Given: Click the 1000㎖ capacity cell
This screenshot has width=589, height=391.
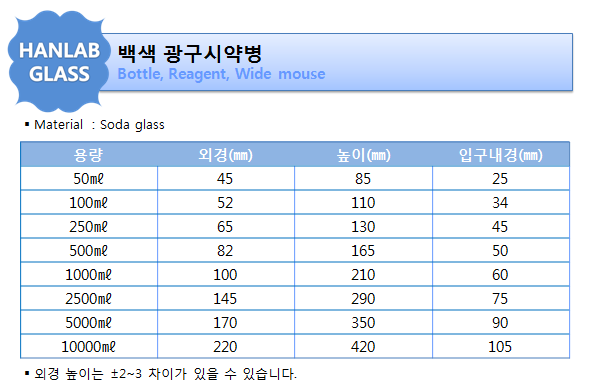Looking at the screenshot, I should [x=89, y=275].
